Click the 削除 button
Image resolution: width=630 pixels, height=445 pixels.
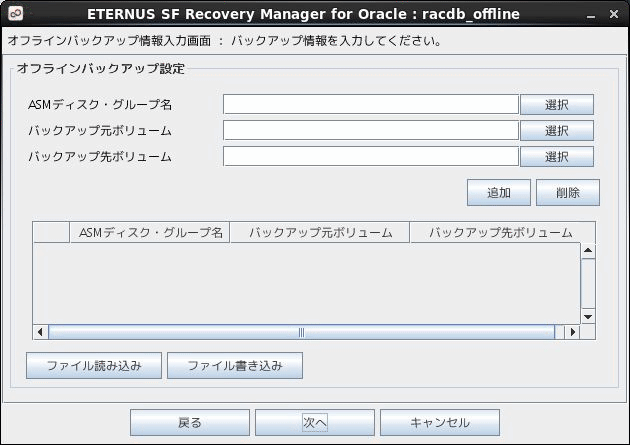[568, 192]
